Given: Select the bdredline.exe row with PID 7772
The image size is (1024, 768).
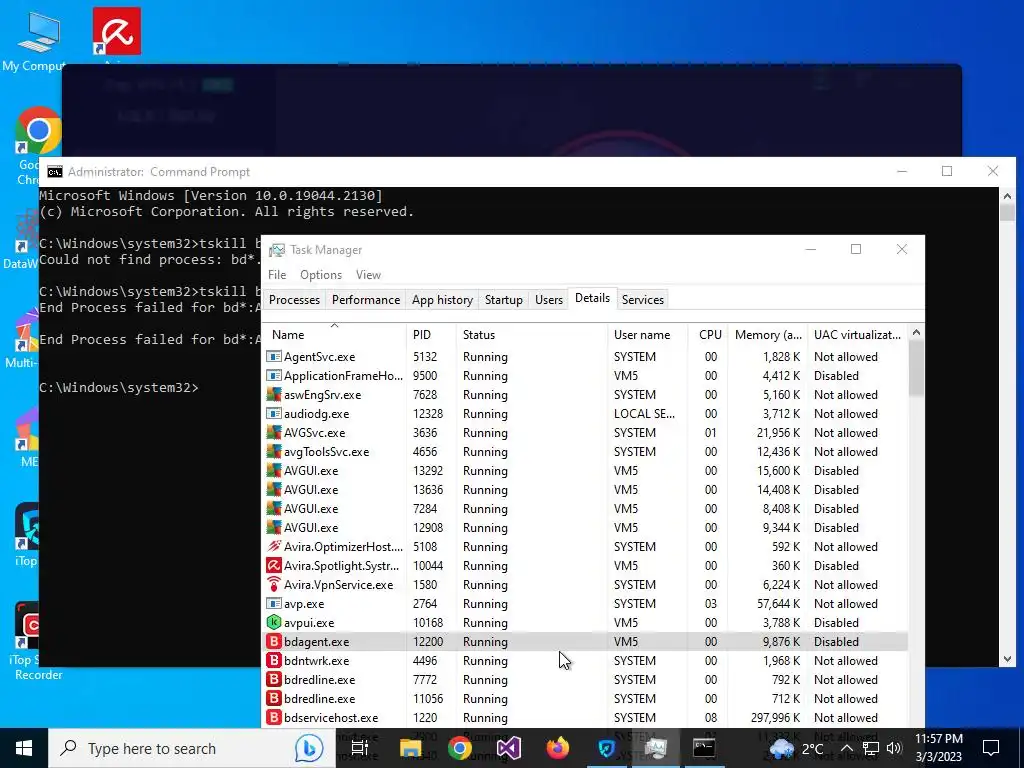Looking at the screenshot, I should 585,679.
